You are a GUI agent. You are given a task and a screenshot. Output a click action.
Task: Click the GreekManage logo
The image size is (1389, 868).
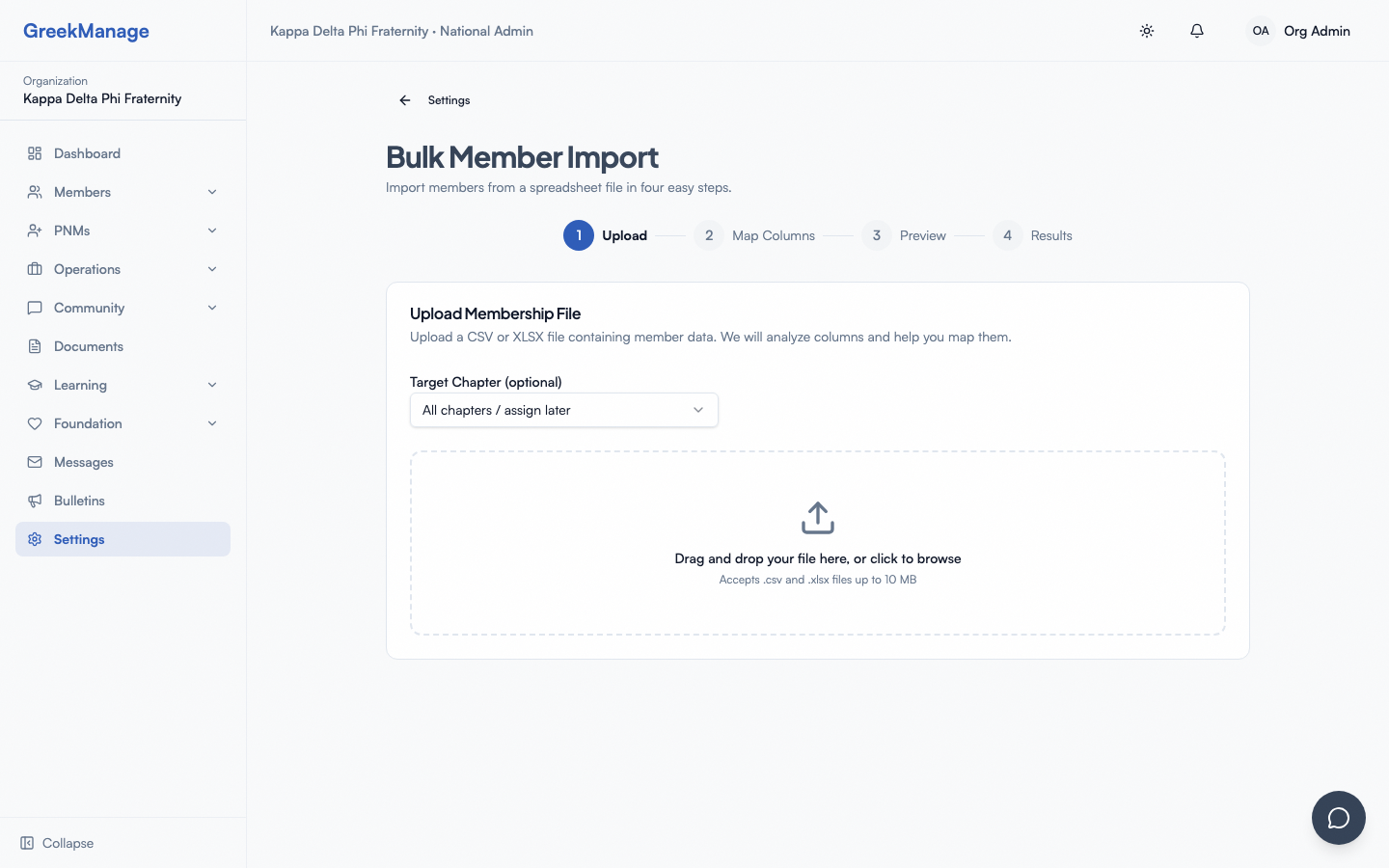coord(86,31)
